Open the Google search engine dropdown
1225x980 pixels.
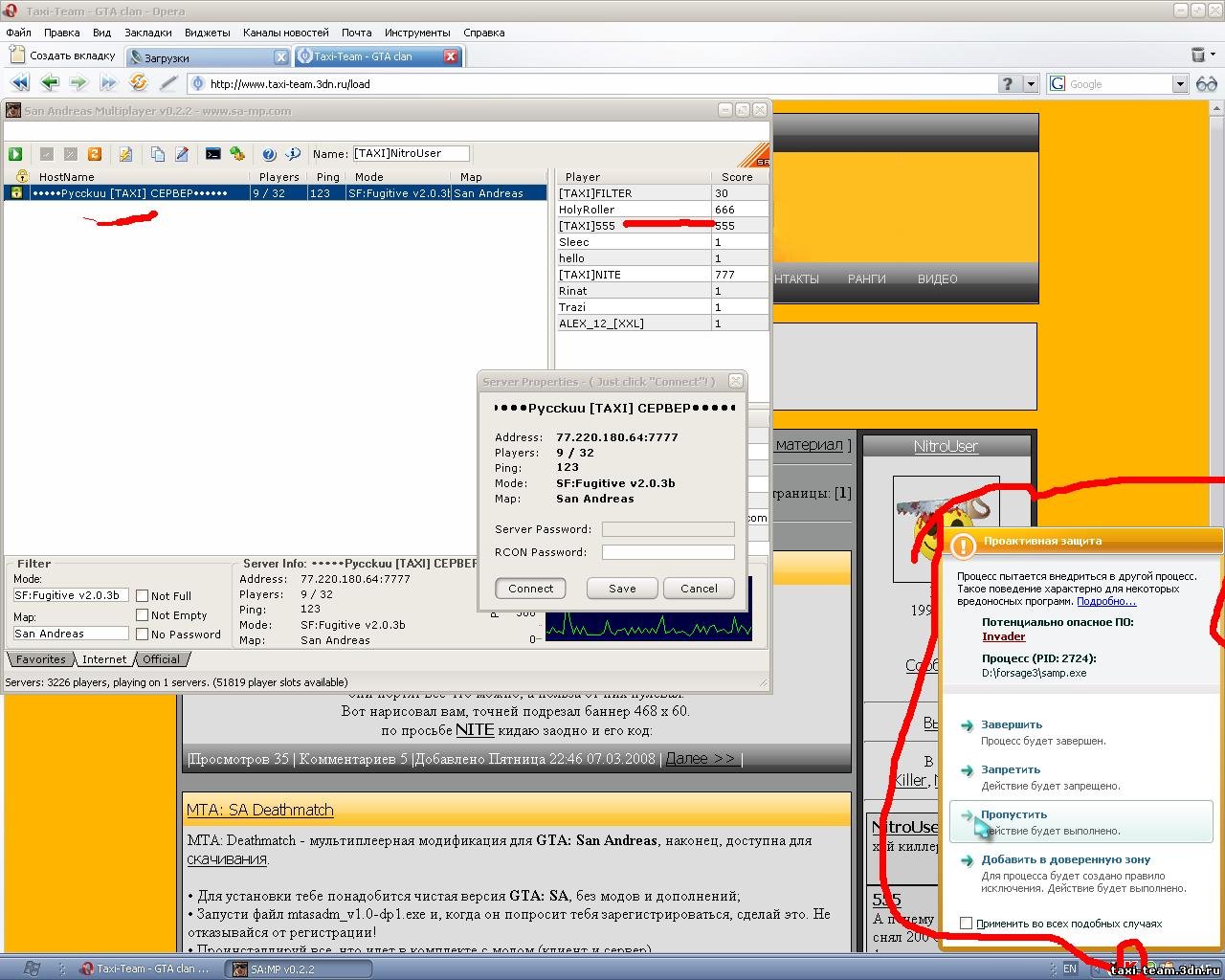point(1180,84)
